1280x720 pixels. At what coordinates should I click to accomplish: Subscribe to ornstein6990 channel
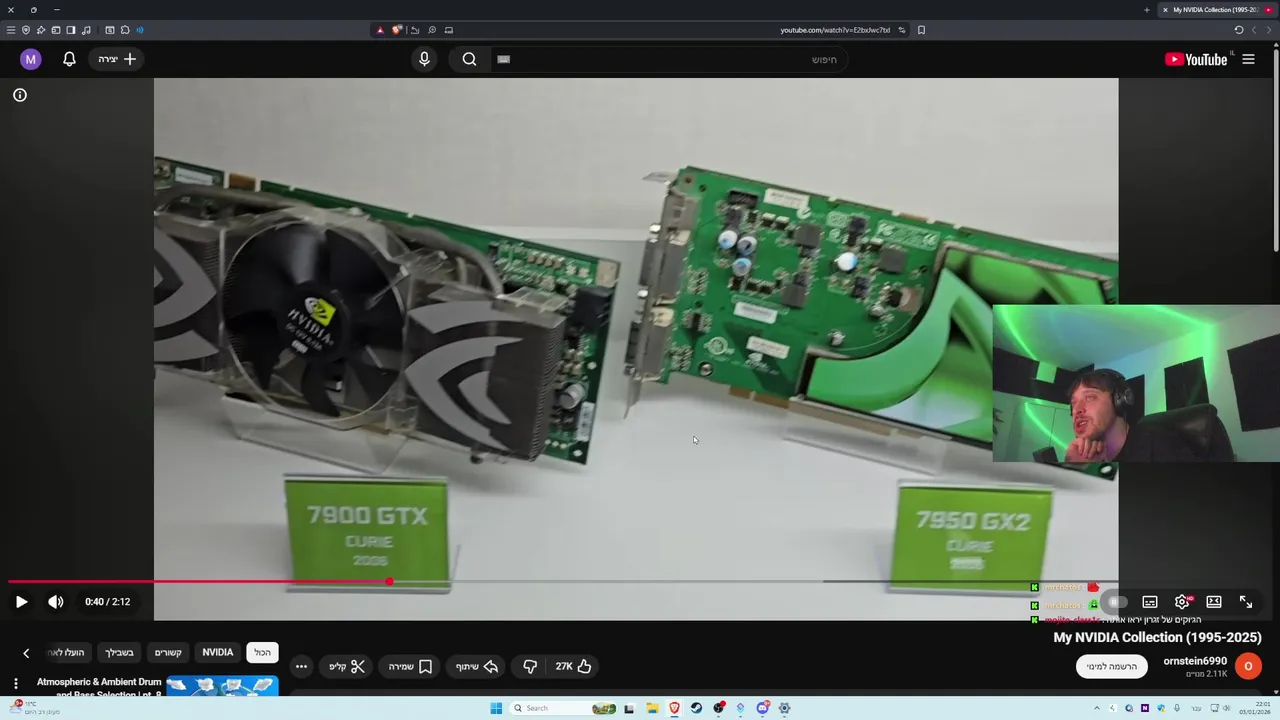(x=1112, y=667)
